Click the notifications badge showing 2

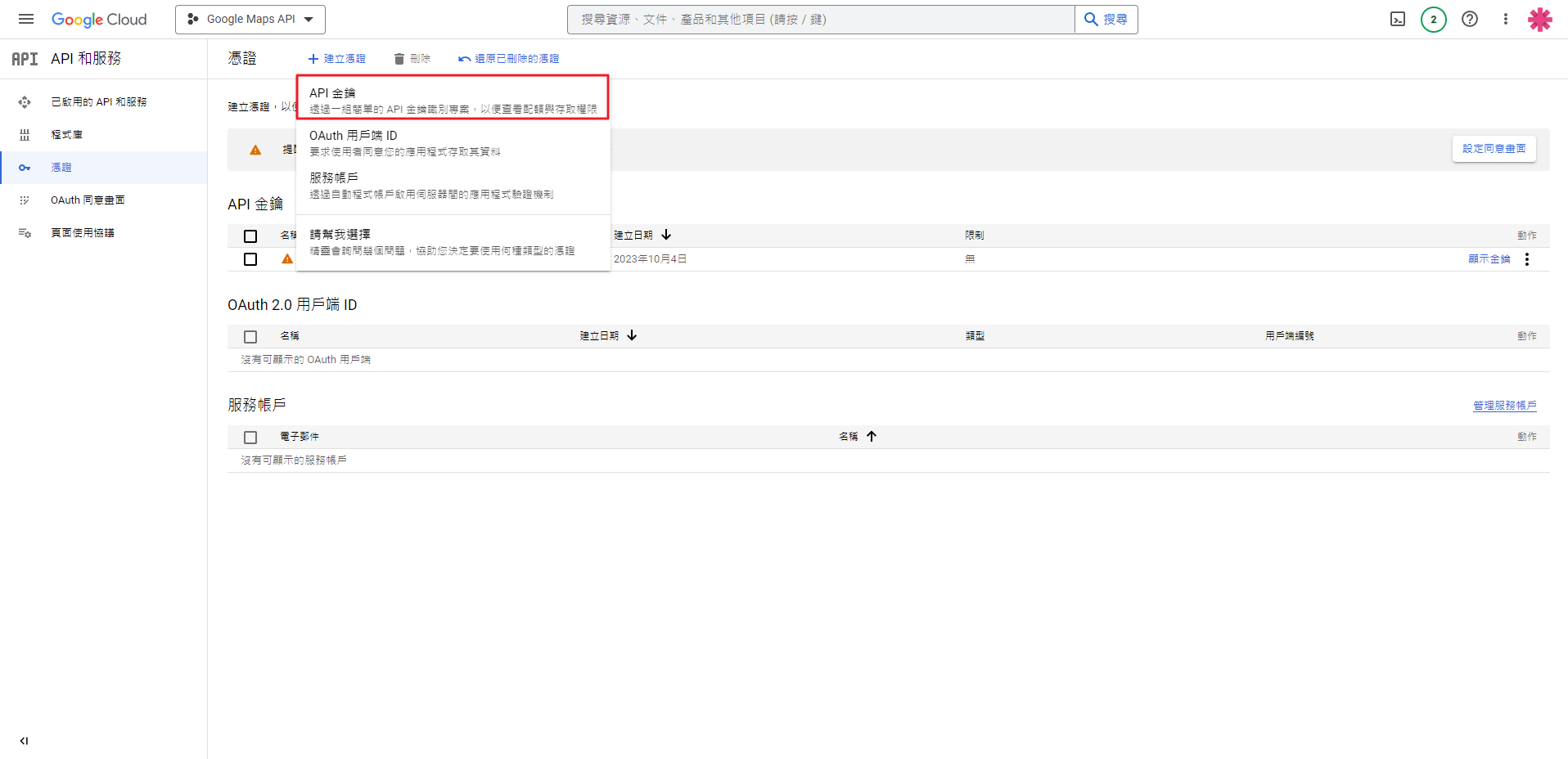coord(1433,19)
